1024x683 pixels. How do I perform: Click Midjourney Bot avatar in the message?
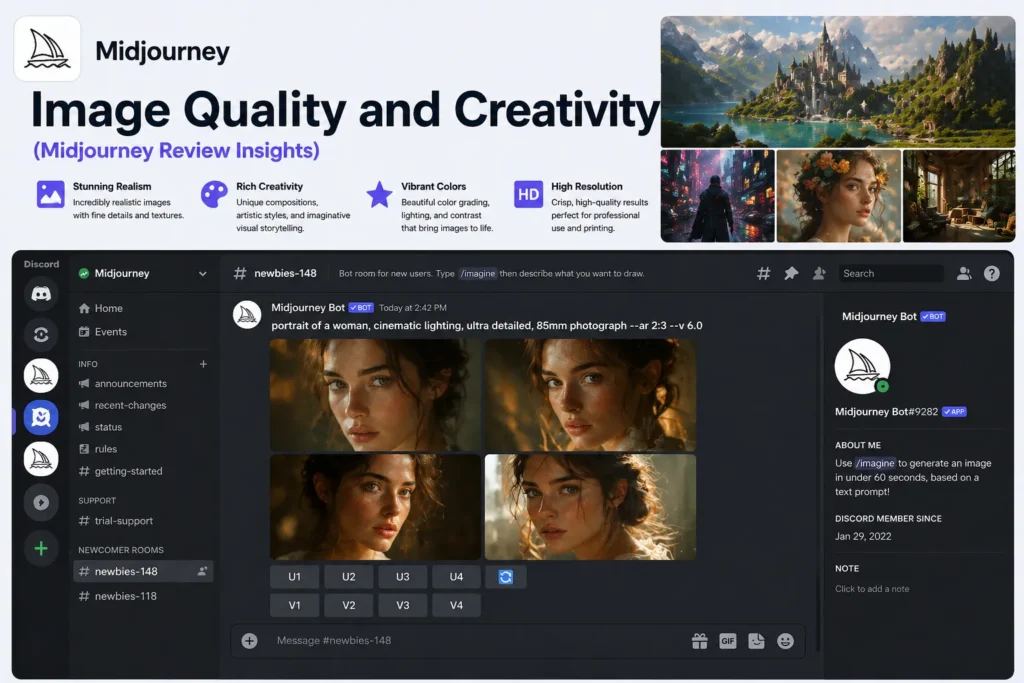point(247,315)
